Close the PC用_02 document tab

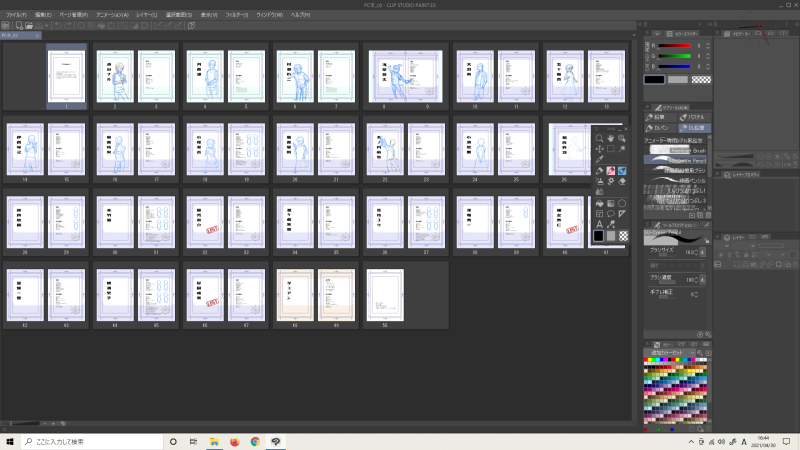[x=37, y=35]
